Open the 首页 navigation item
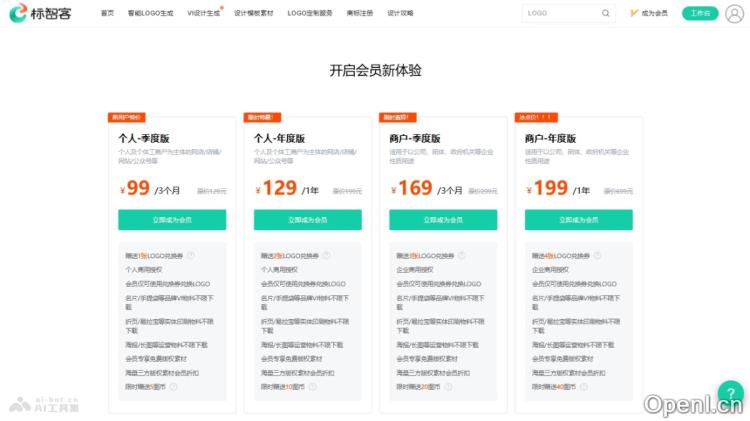The width and height of the screenshot is (750, 421). pos(108,13)
